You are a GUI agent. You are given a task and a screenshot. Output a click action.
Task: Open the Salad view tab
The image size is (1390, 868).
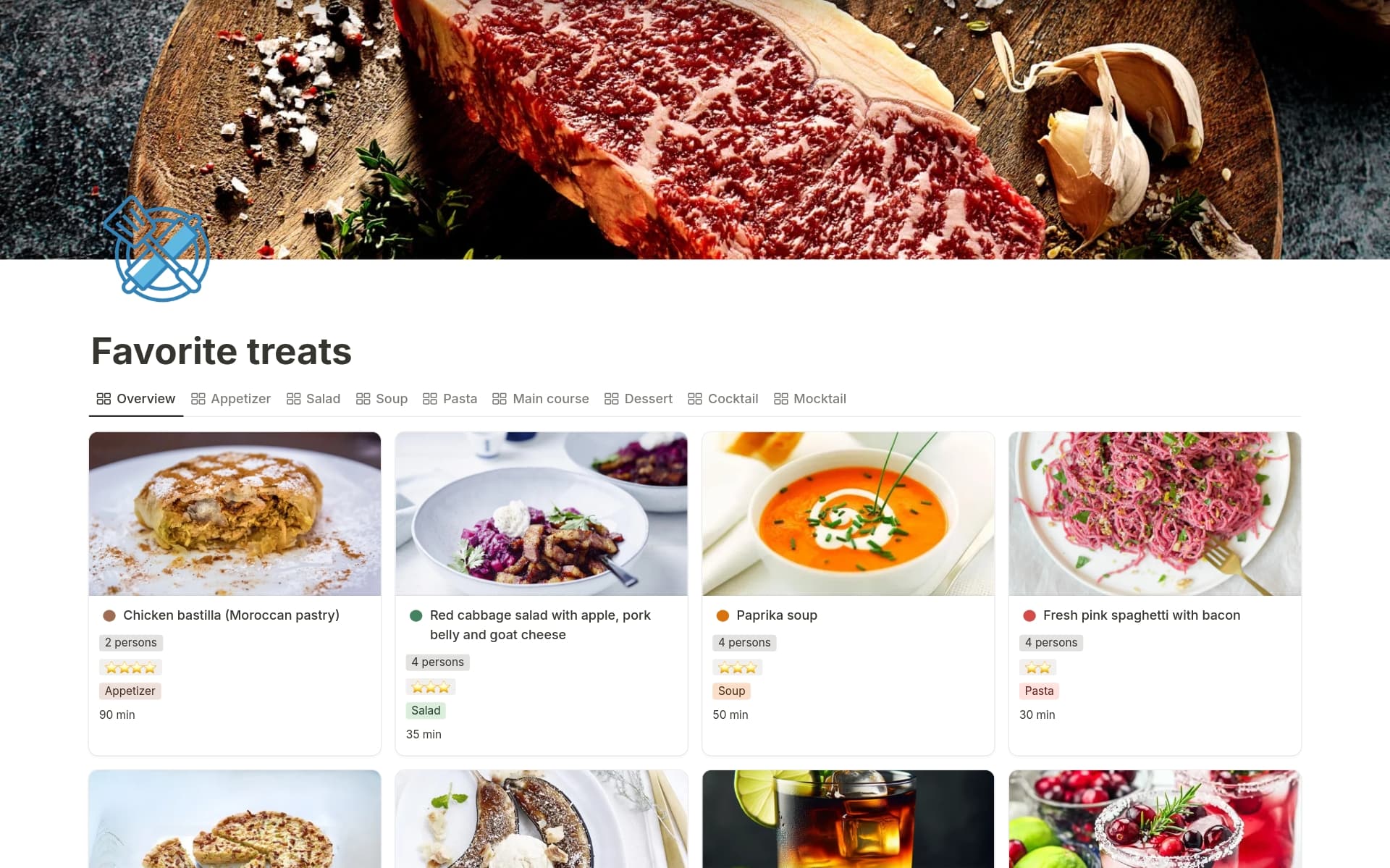coord(313,399)
